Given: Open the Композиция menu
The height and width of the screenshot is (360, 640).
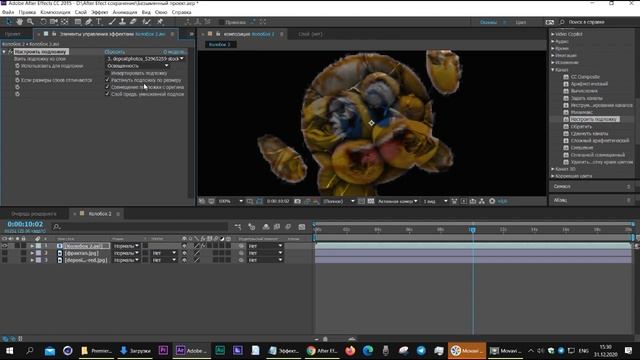Looking at the screenshot, I should [55, 12].
